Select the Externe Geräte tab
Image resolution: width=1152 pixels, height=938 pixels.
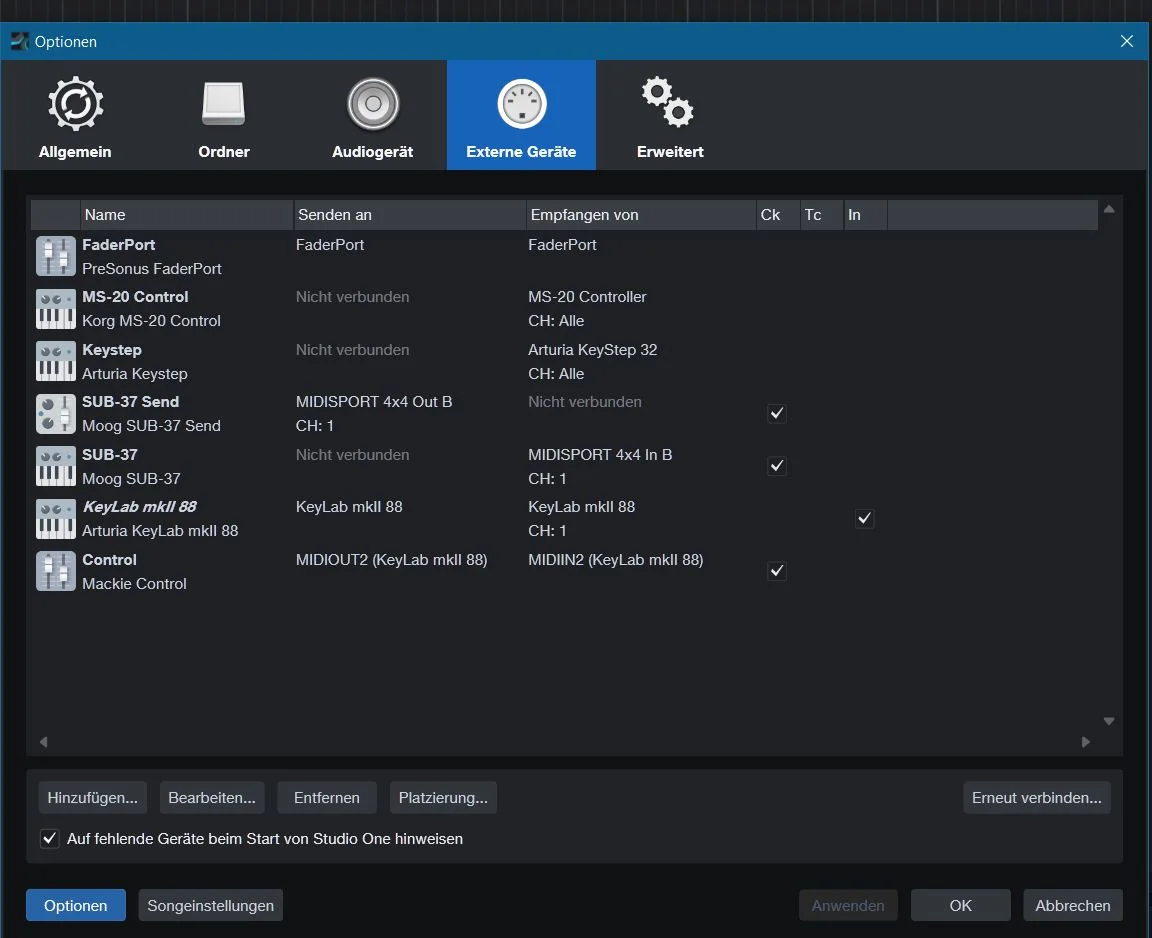pyautogui.click(x=521, y=116)
